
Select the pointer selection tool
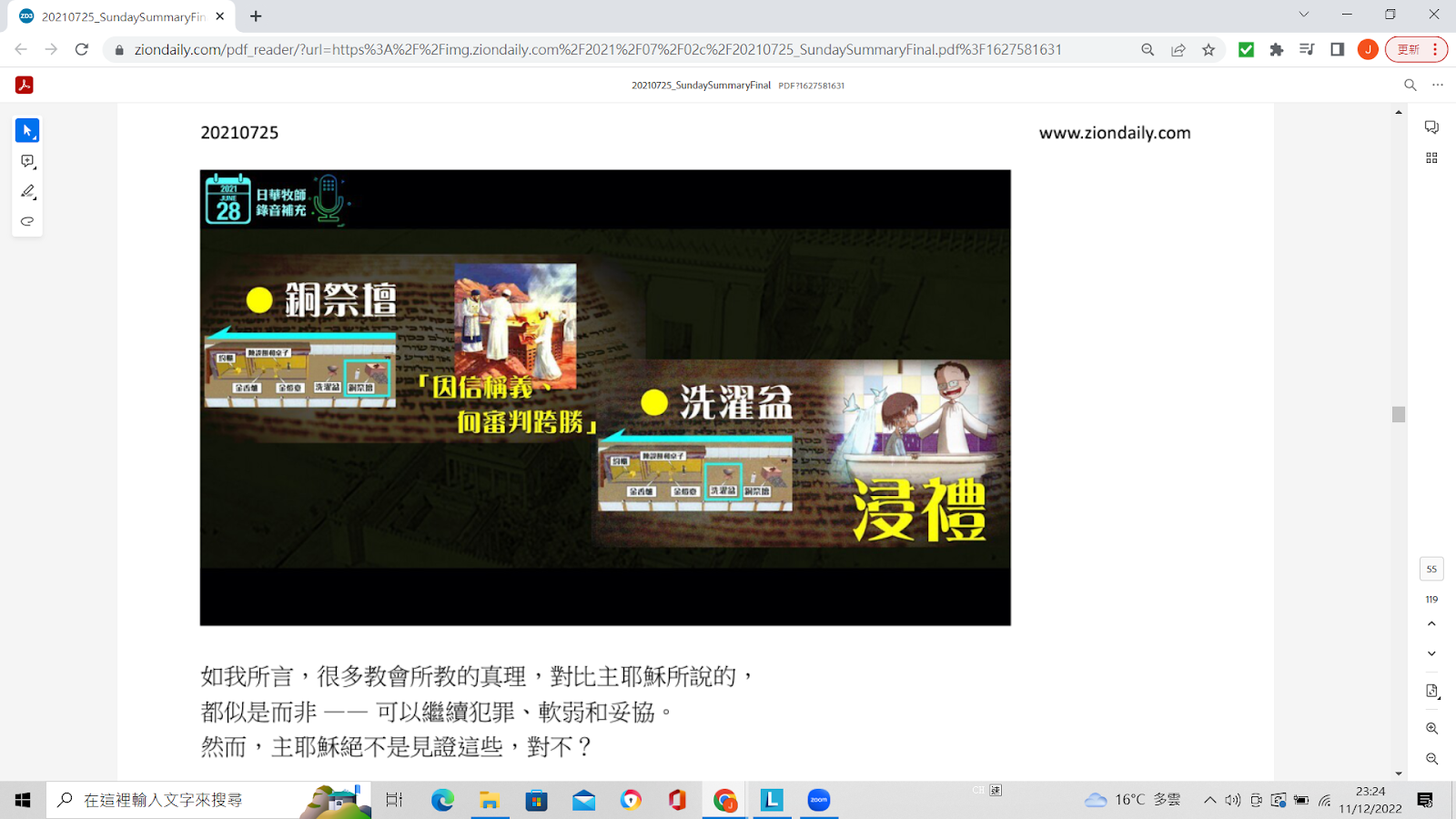click(27, 131)
